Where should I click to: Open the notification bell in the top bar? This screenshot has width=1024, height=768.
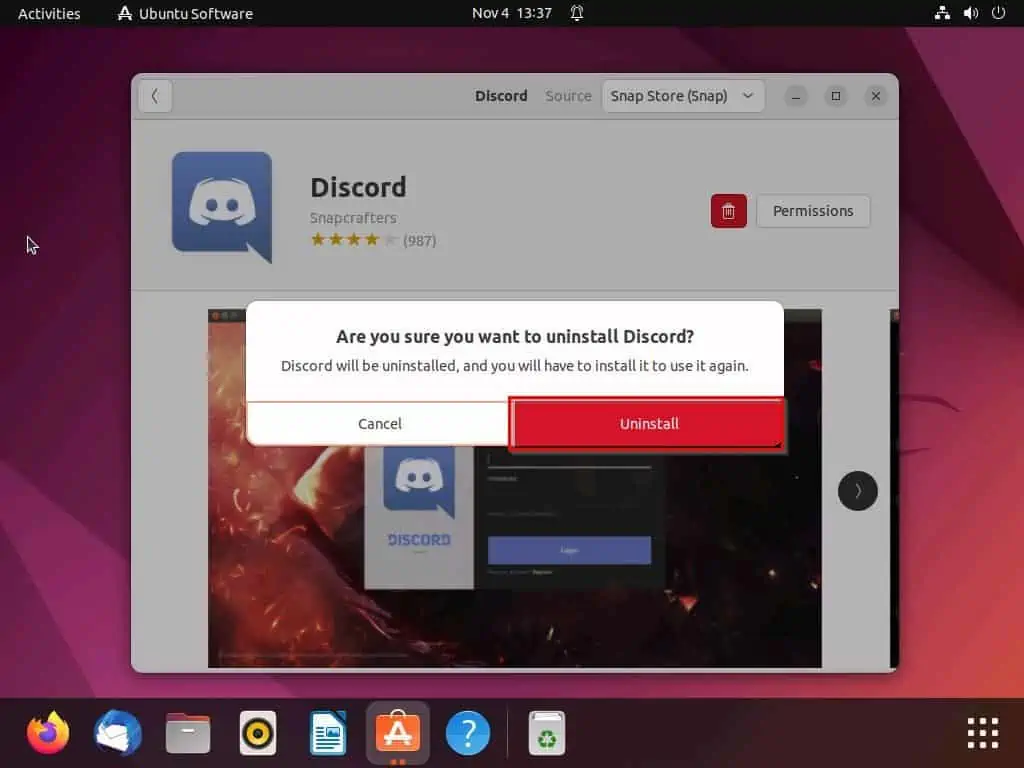(x=577, y=13)
